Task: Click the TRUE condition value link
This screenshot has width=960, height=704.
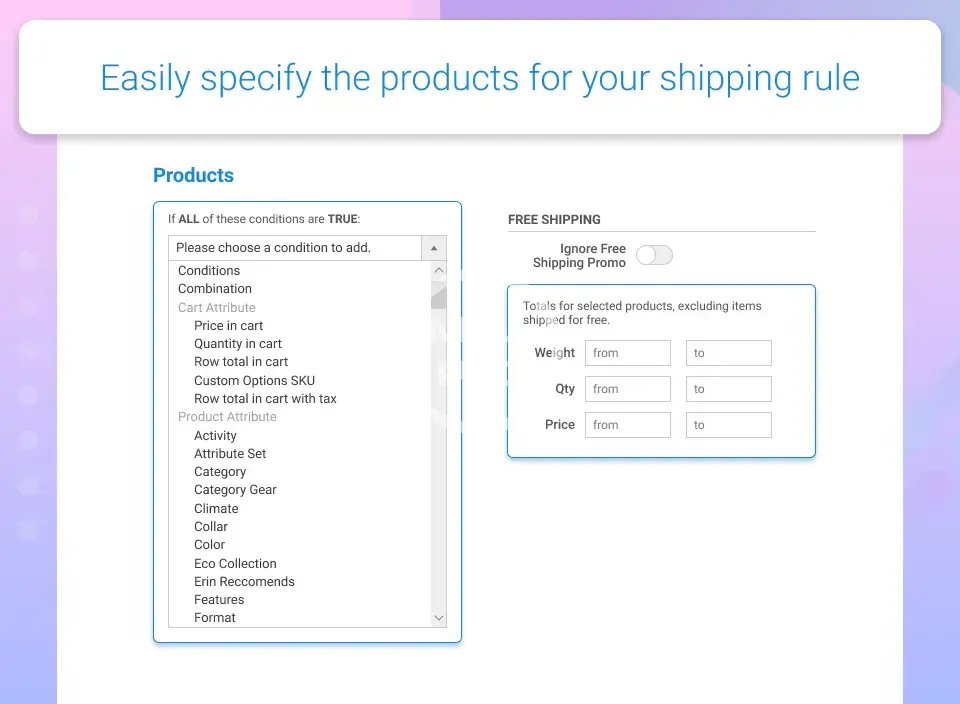Action: [x=342, y=219]
